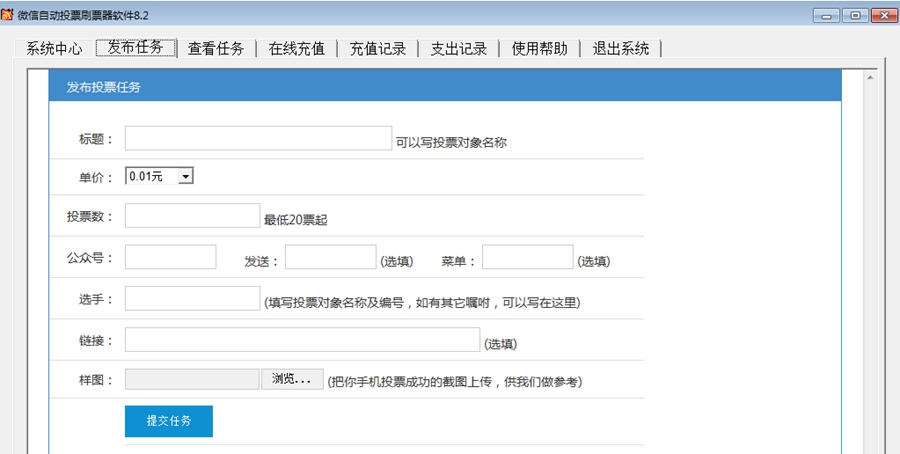The height and width of the screenshot is (454, 900).
Task: Focus the 标题 input field
Action: coord(258,138)
